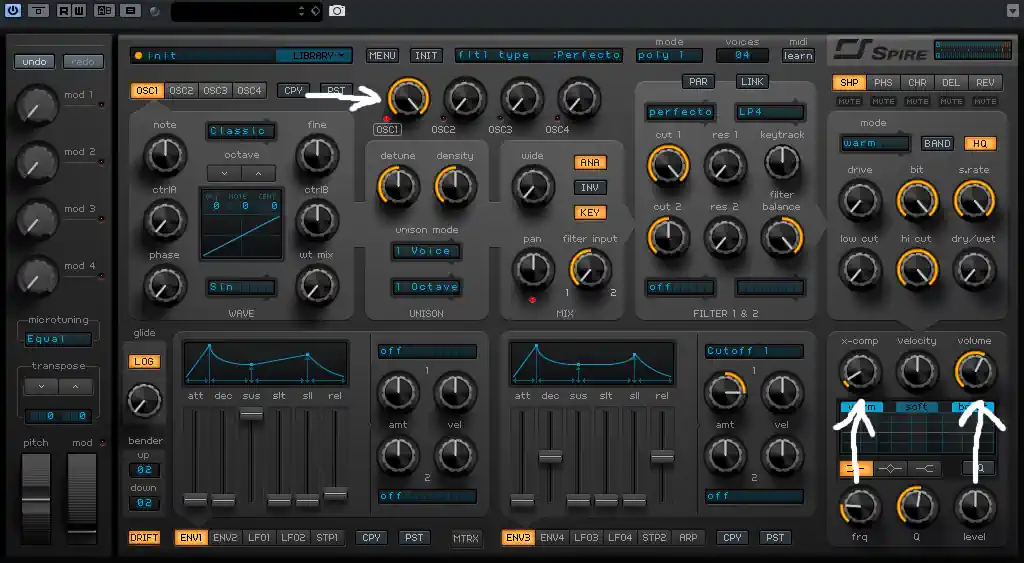Switch to the ENV2 tab
The height and width of the screenshot is (563, 1024).
tap(225, 538)
